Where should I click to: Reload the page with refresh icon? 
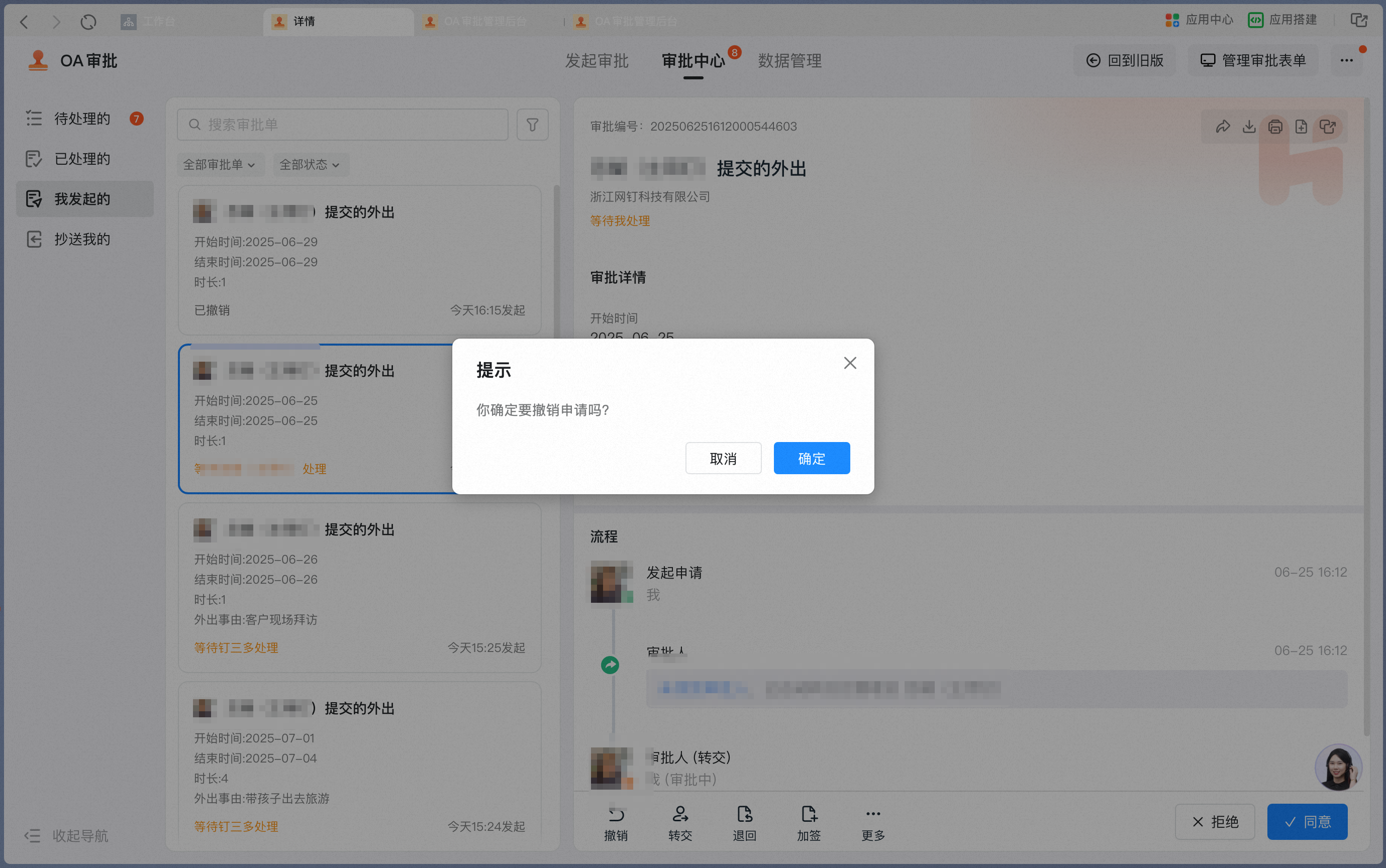pos(88,22)
